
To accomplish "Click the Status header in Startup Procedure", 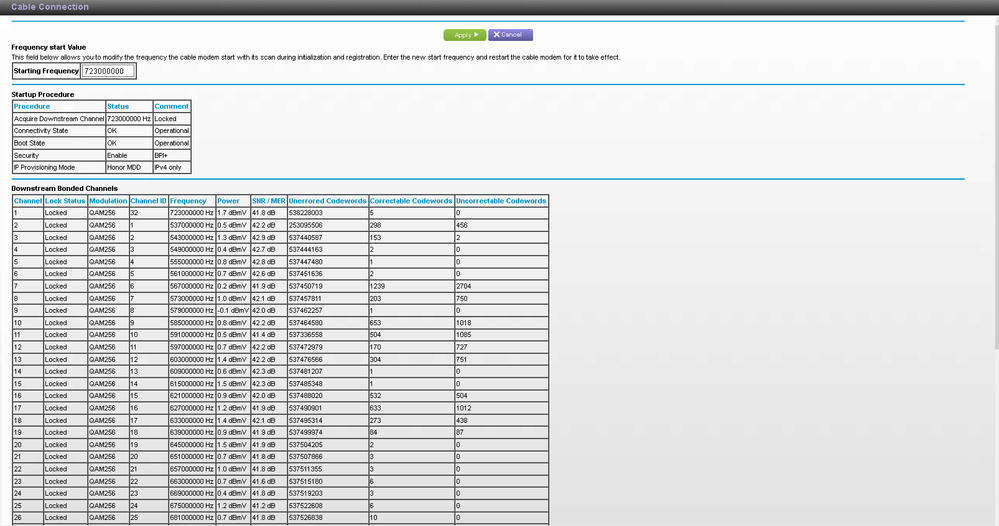I will point(118,106).
